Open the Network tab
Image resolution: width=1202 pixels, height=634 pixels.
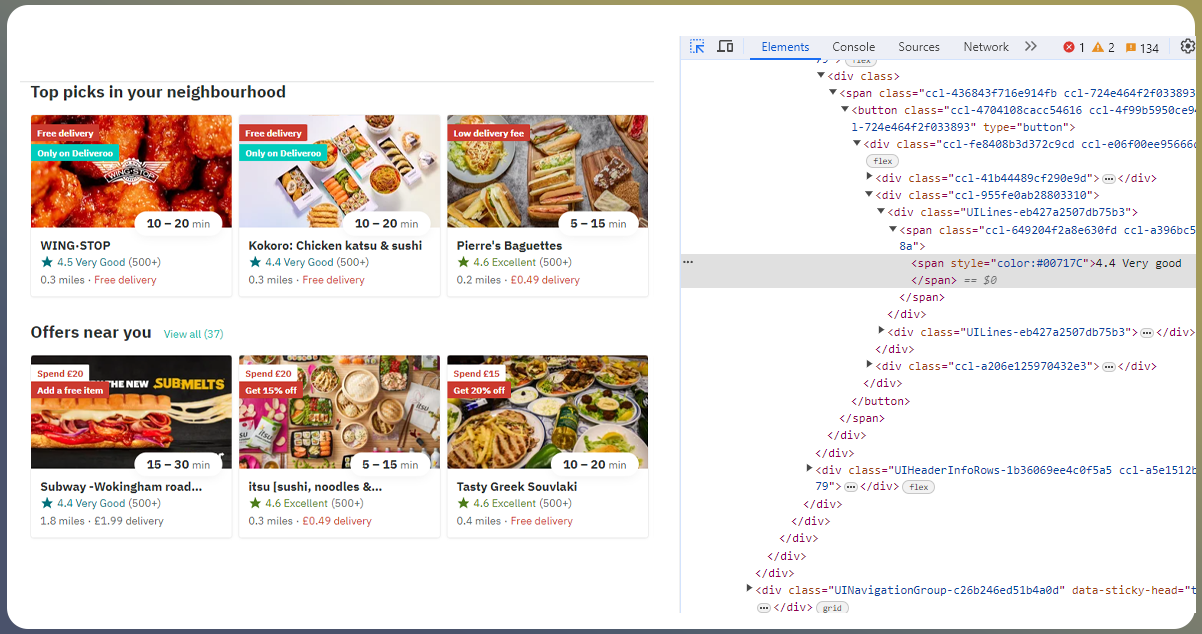pyautogui.click(x=985, y=47)
